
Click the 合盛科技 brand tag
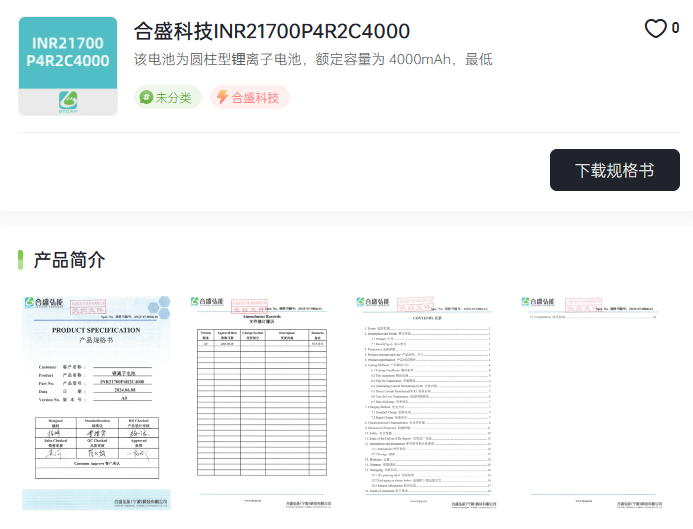[x=250, y=97]
